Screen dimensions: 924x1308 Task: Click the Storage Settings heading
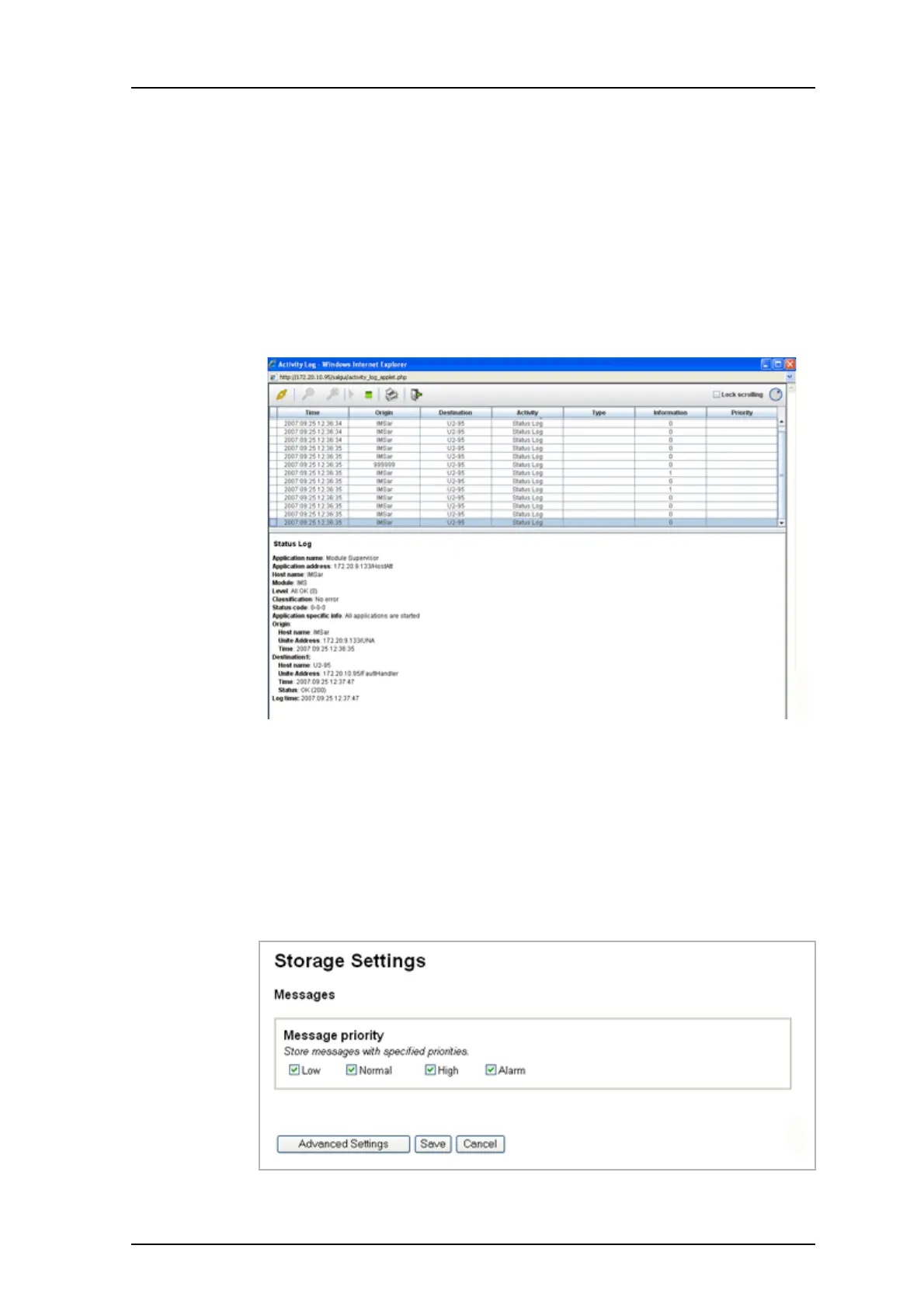point(350,961)
